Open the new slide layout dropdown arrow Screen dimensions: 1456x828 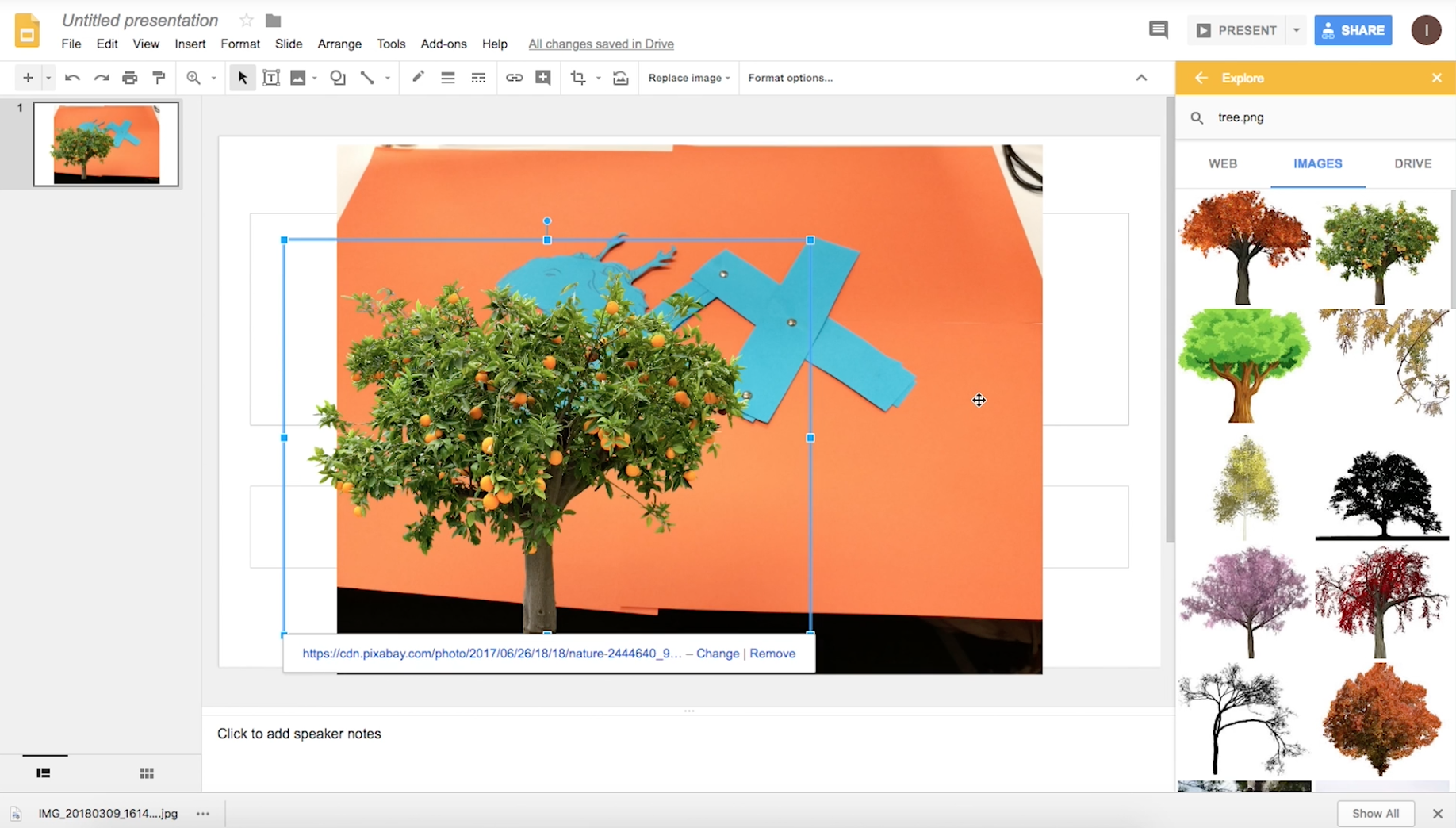(48, 78)
